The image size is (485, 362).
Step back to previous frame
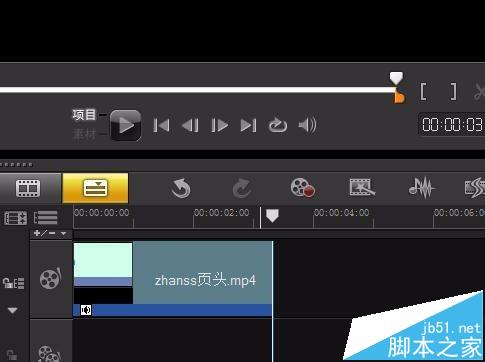190,126
